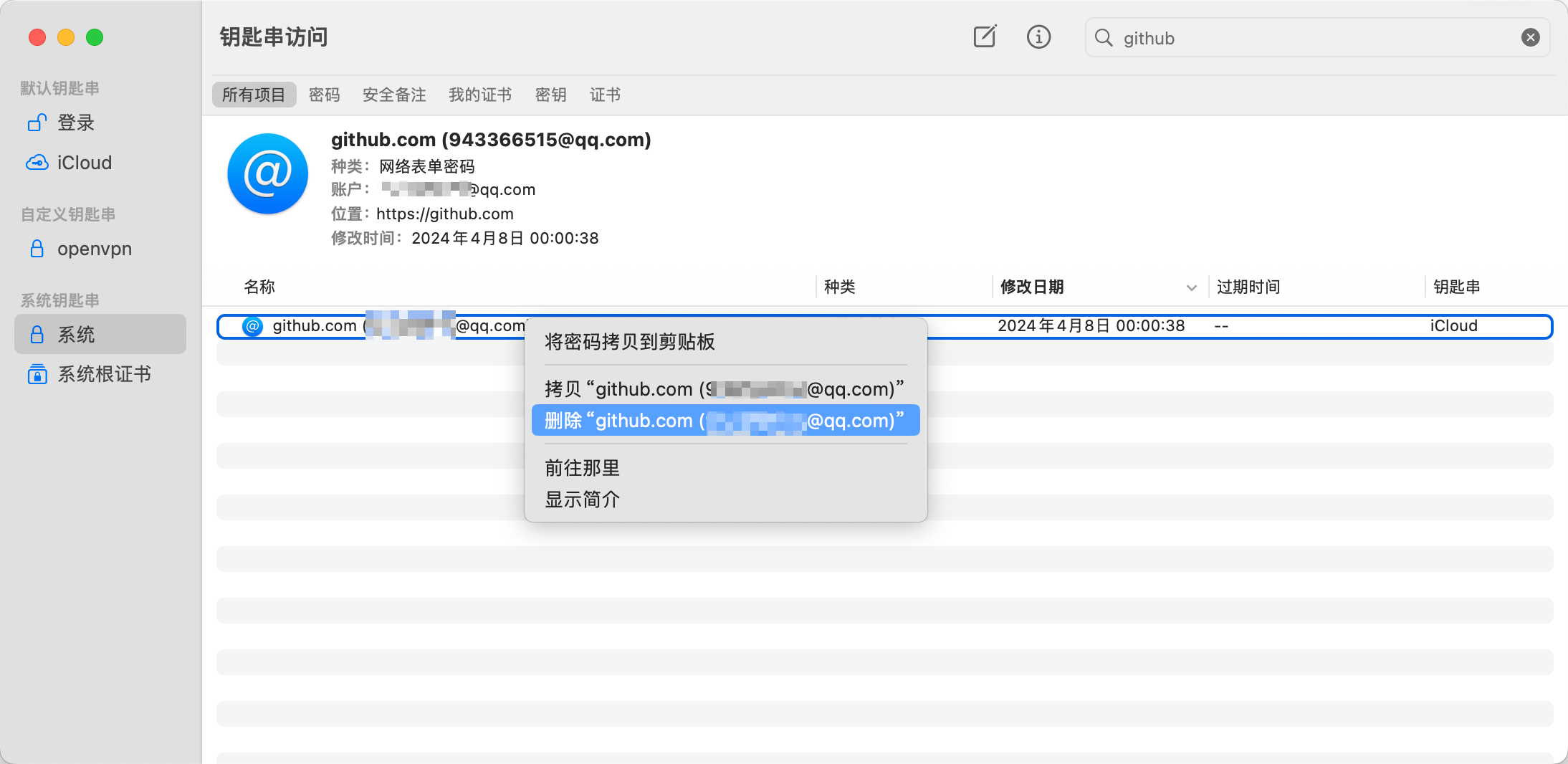
Task: Sort by the 过期时间 column header
Action: coord(1248,287)
